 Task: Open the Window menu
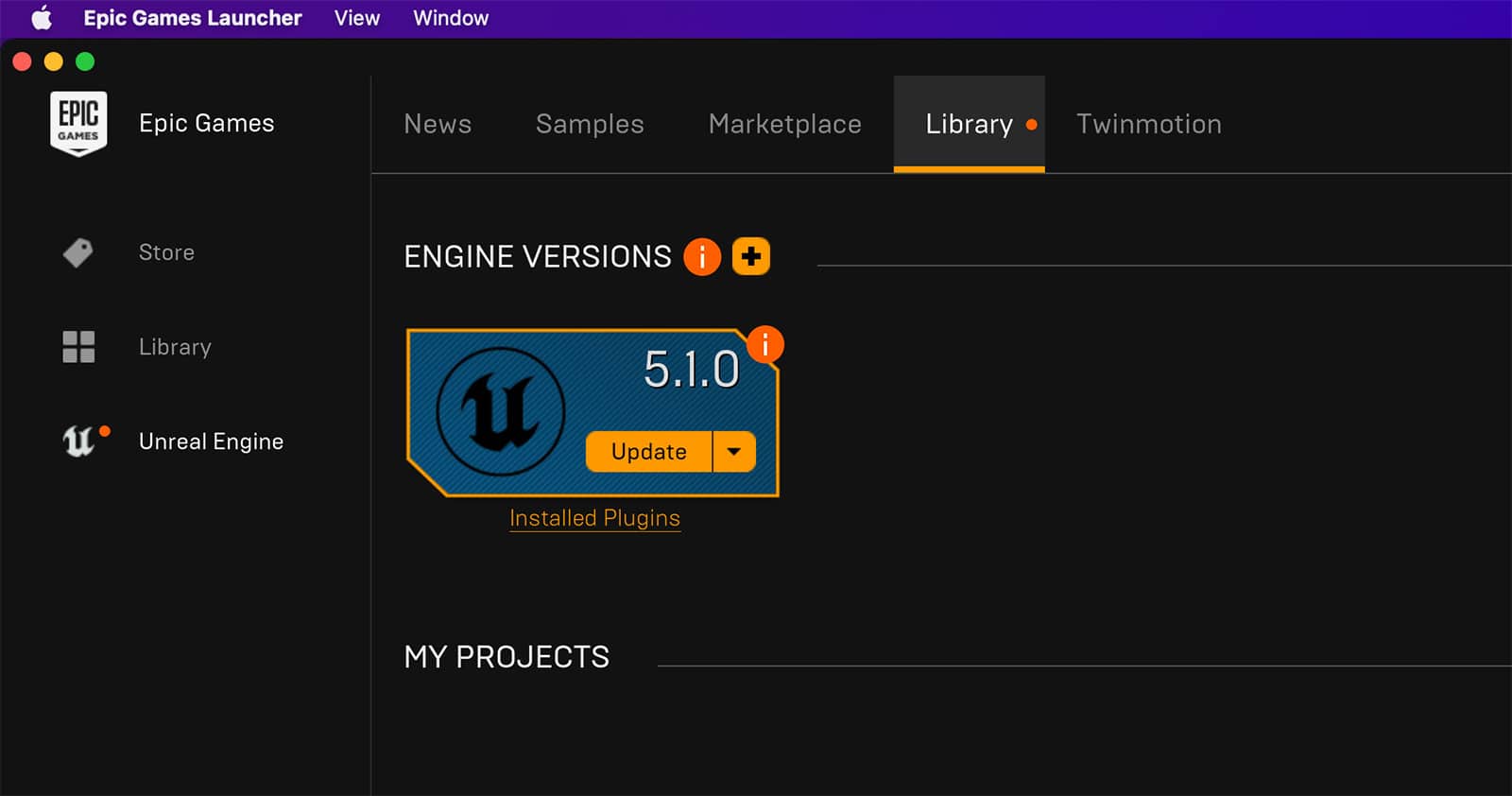click(x=451, y=18)
